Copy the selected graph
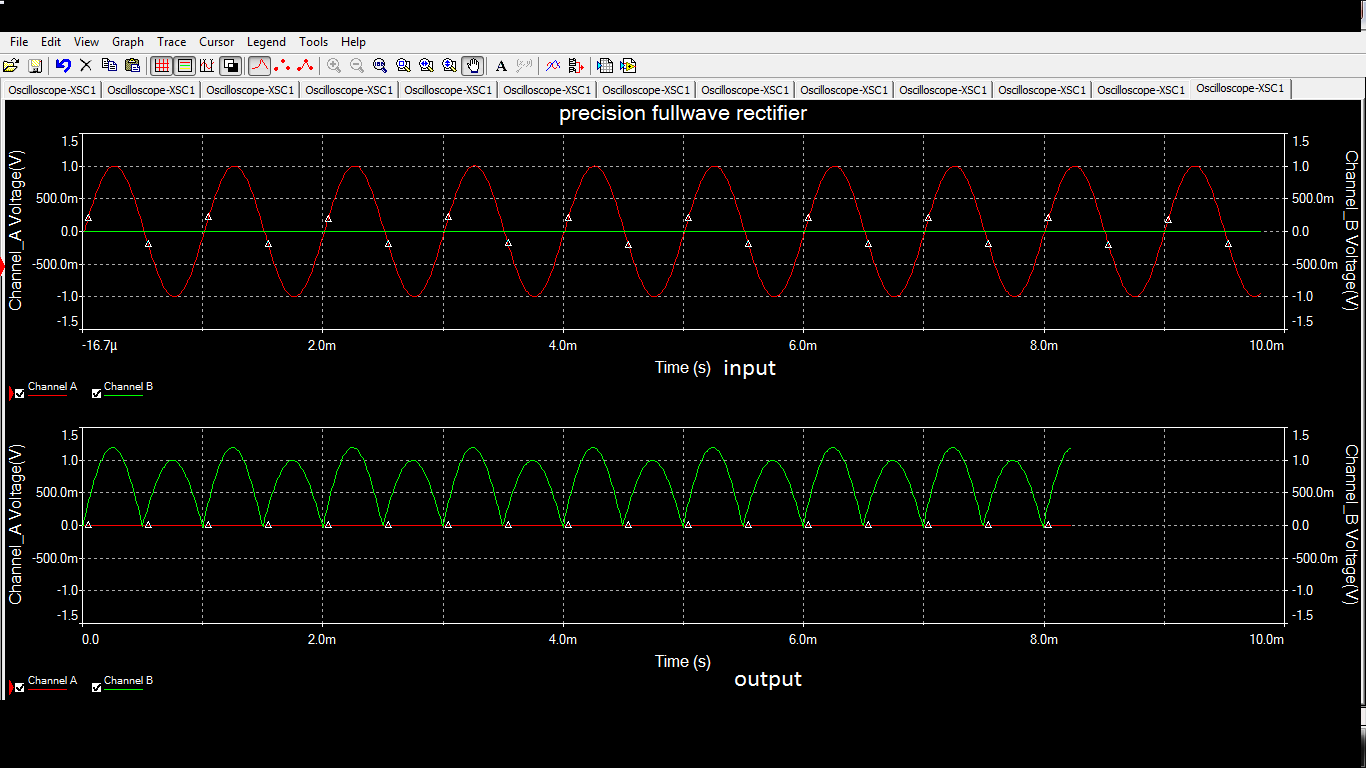The image size is (1366, 768). click(x=110, y=66)
